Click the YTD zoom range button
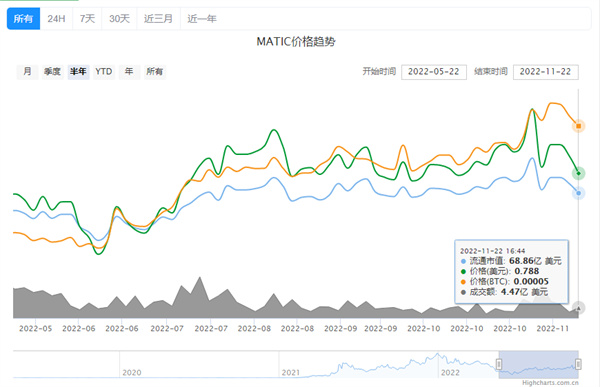 104,72
